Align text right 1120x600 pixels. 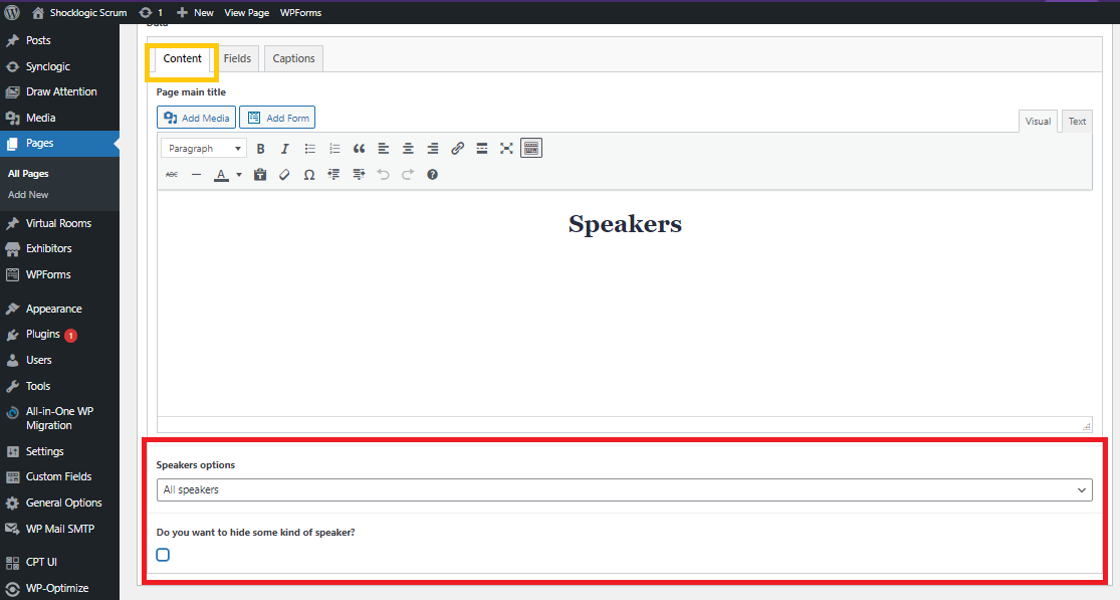433,149
